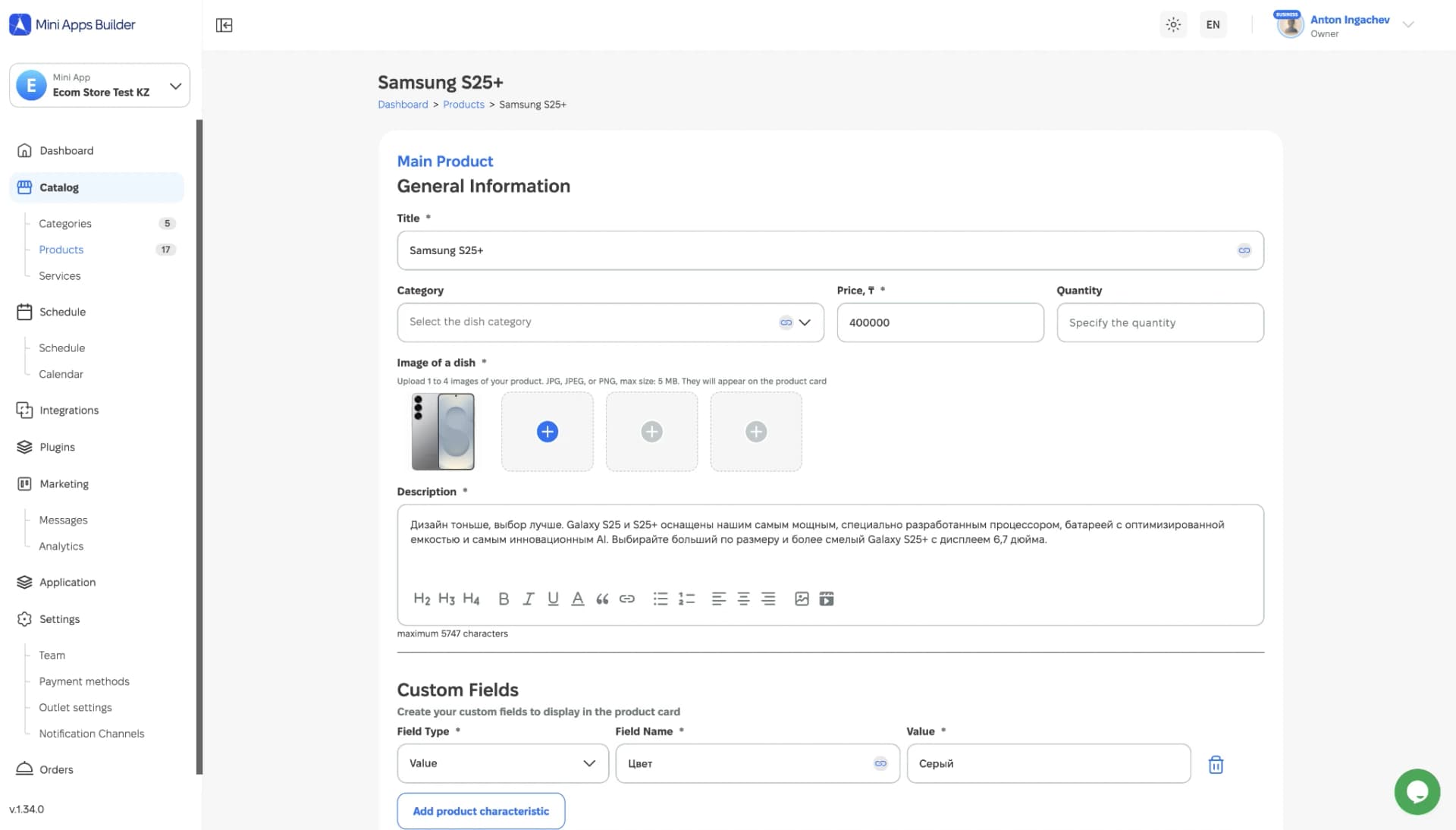Click the link icon in the Category field
Screen dimensions: 1456x830
click(x=786, y=322)
